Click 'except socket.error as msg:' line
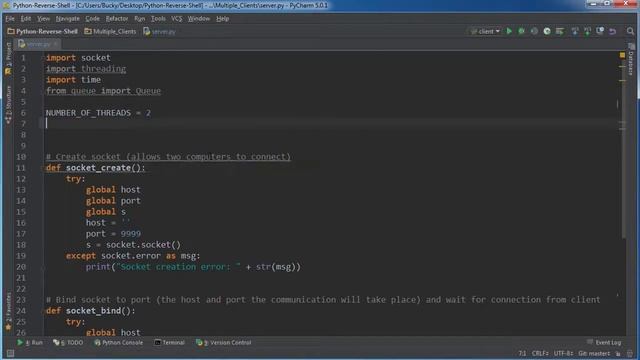This screenshot has width=640, height=360. click(x=133, y=256)
